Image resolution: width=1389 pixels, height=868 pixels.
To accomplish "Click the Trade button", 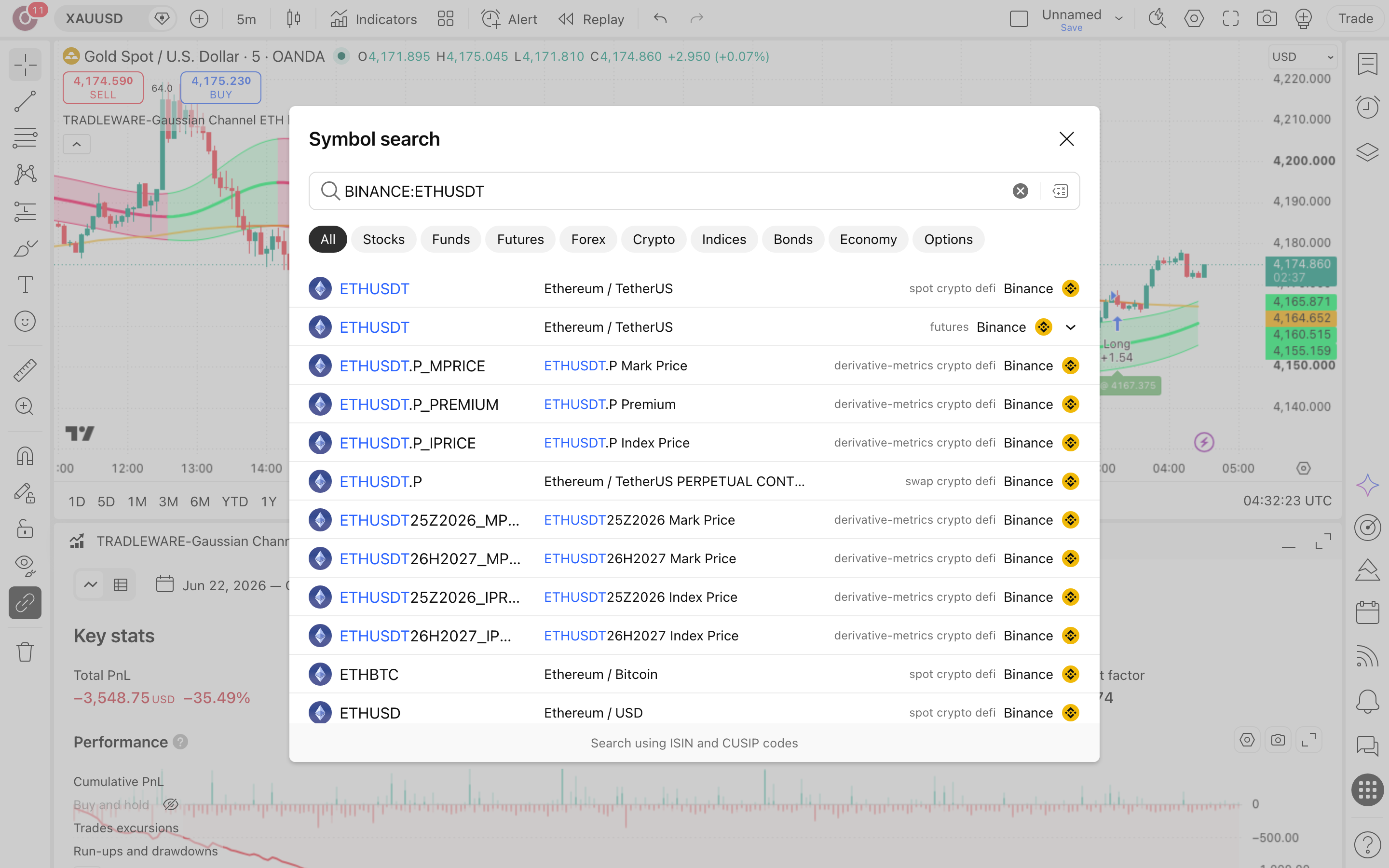I will click(1355, 19).
